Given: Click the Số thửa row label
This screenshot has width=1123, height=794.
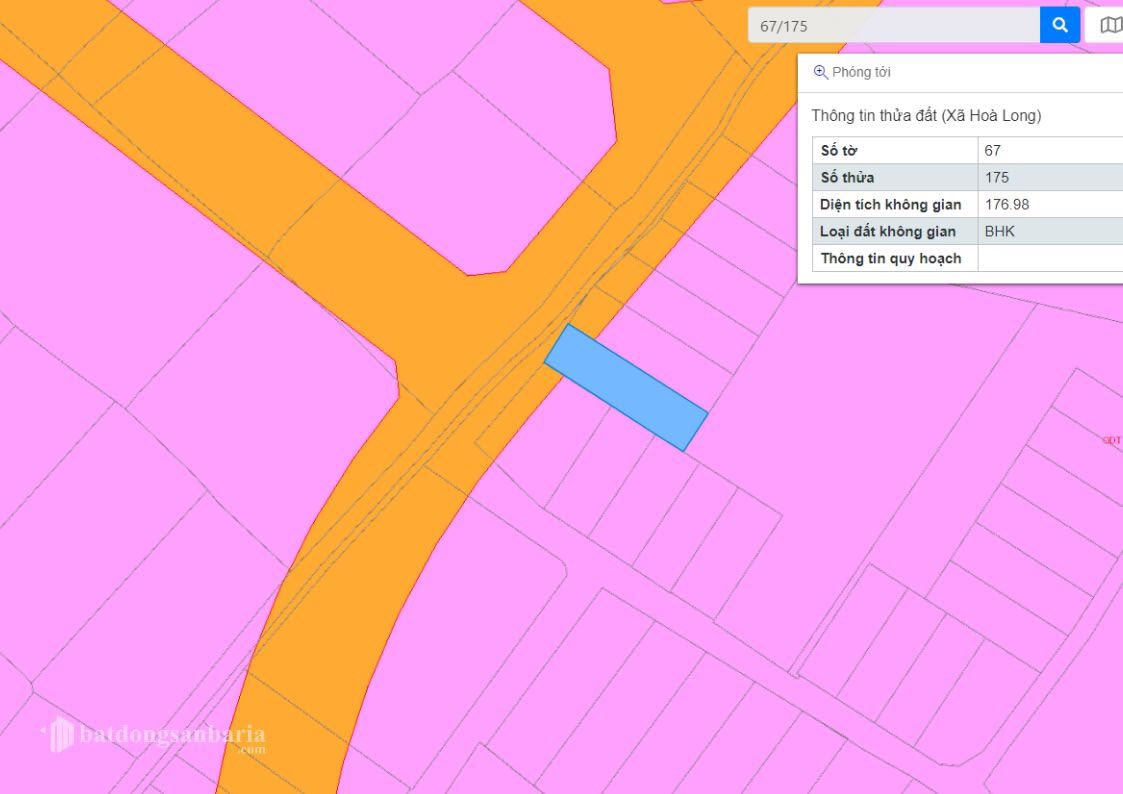Looking at the screenshot, I should click(847, 178).
